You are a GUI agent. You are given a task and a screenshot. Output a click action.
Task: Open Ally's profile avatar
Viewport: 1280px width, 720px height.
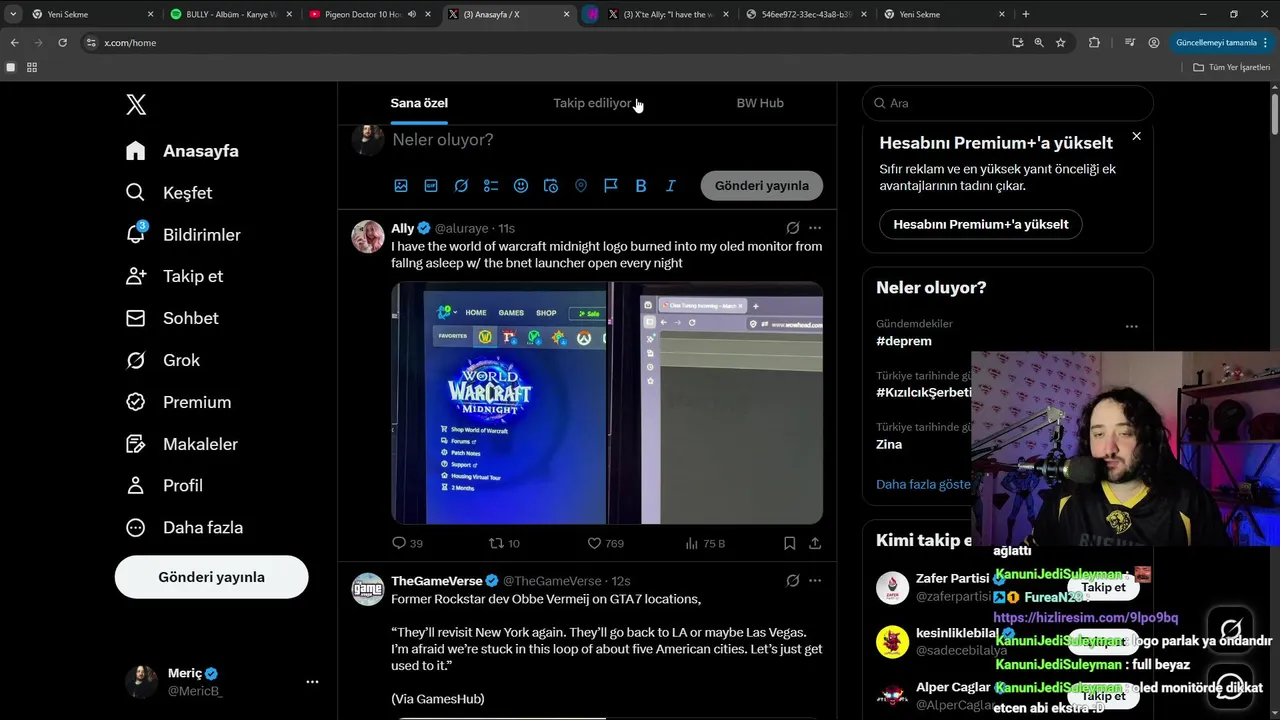368,237
